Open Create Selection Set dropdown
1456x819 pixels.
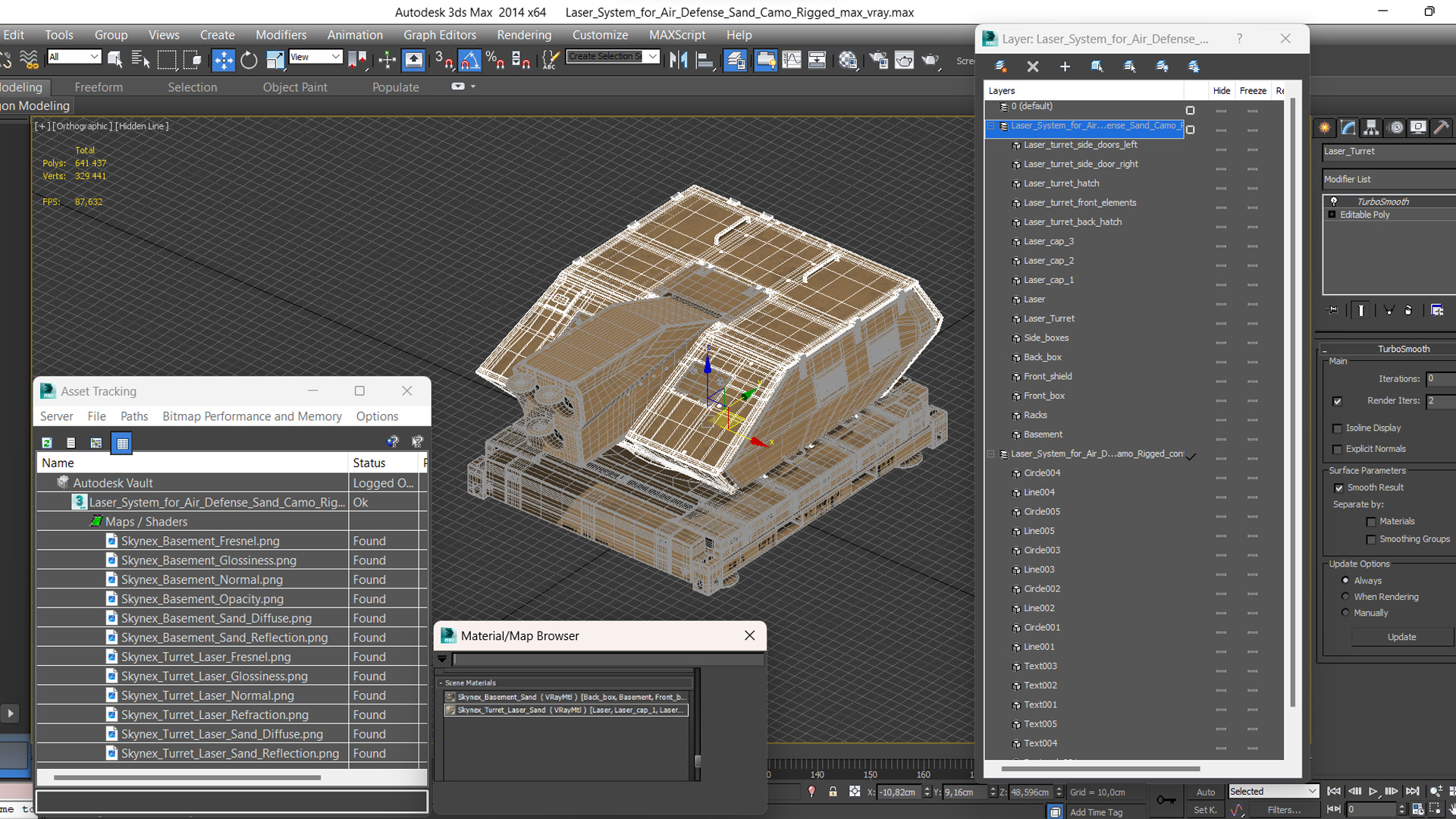(x=613, y=57)
